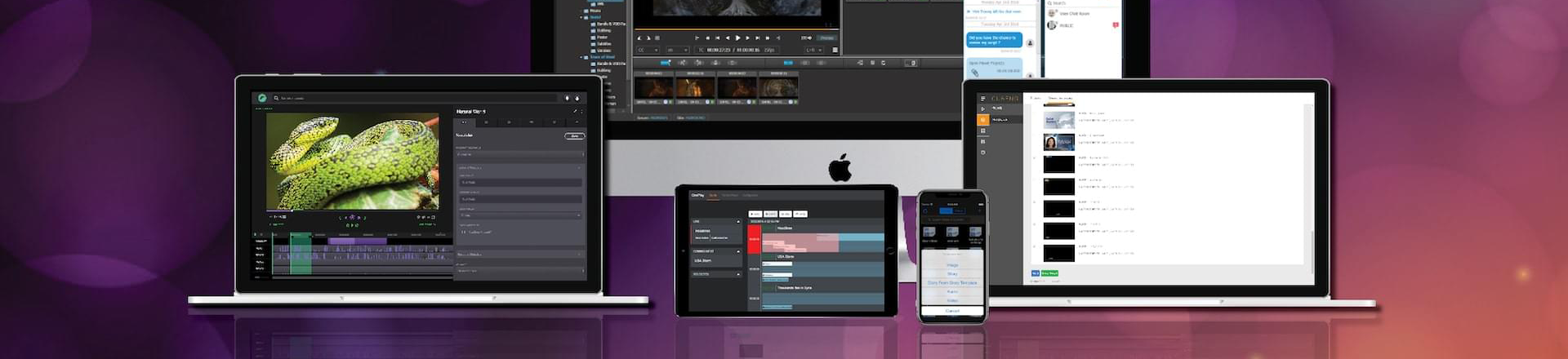Click the search bar on left laptop
This screenshot has height=359, width=1568.
tap(416, 98)
